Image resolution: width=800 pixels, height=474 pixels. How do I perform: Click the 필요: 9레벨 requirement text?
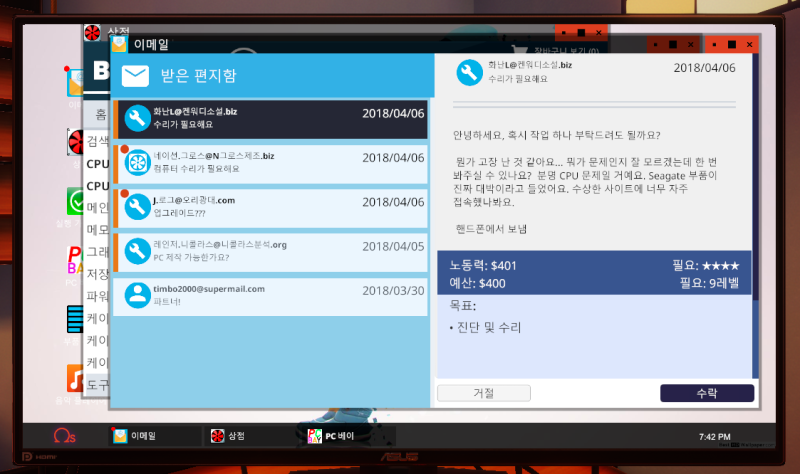tap(709, 283)
